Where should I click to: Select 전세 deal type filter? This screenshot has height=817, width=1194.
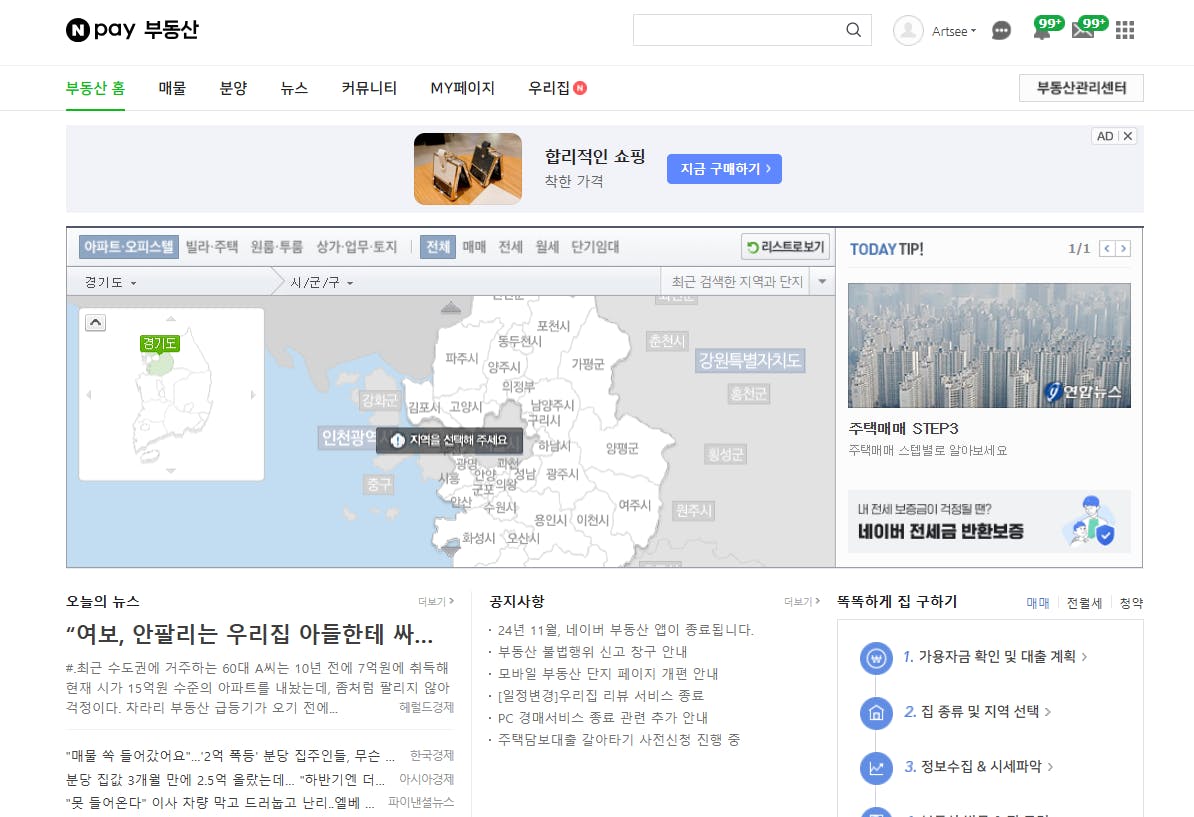(x=510, y=247)
